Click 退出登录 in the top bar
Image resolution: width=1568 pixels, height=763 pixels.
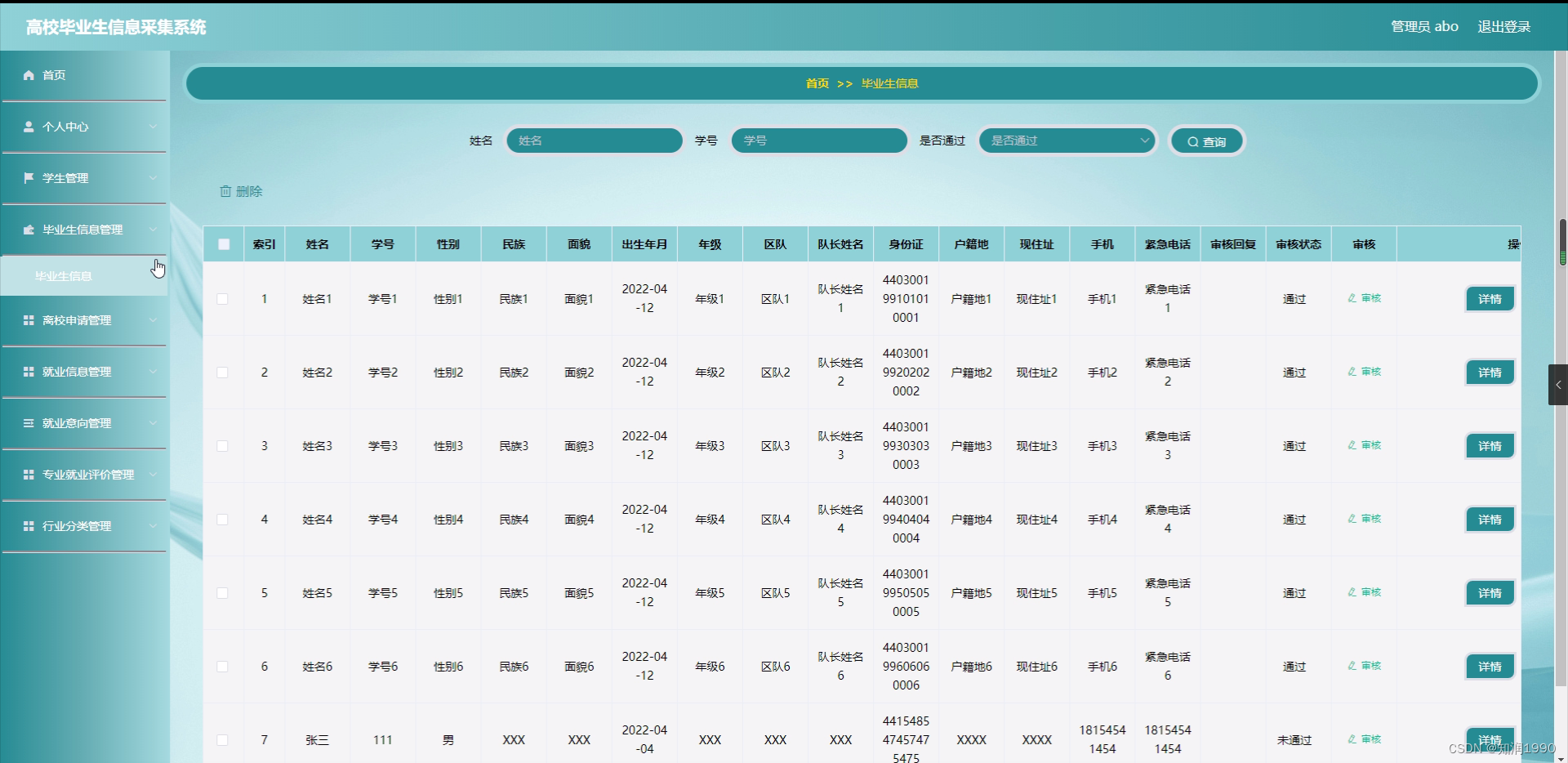[x=1505, y=25]
